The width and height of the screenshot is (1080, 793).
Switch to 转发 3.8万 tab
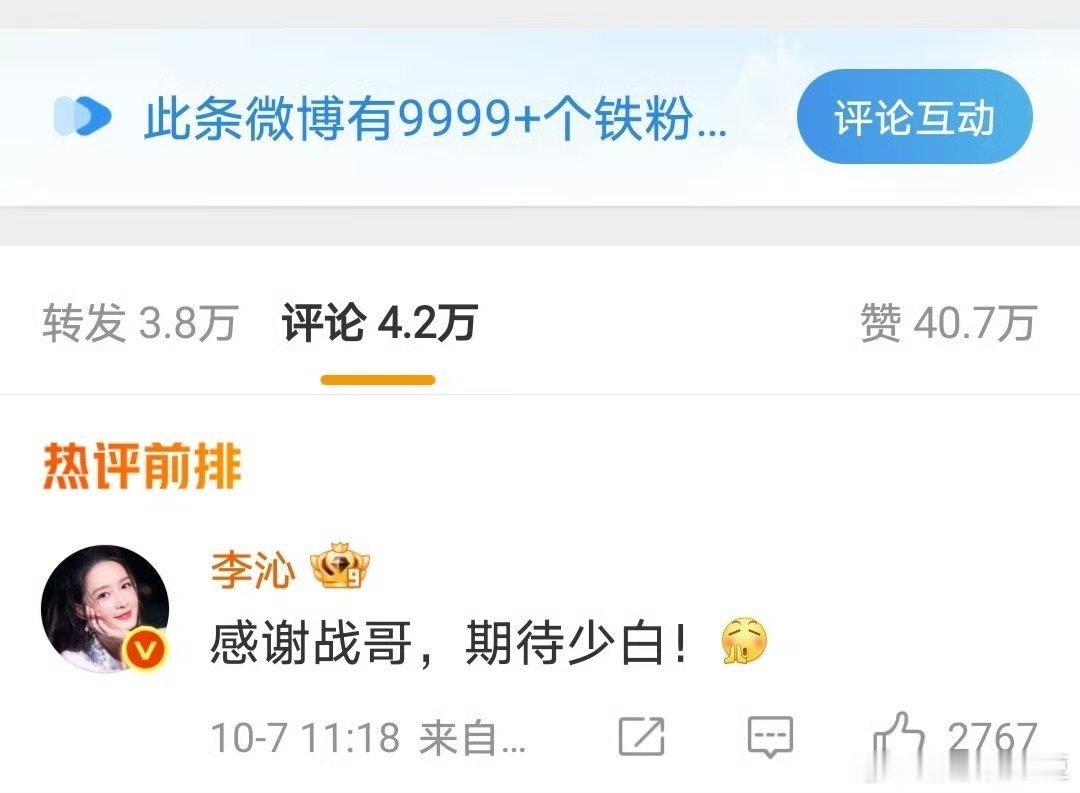[141, 322]
